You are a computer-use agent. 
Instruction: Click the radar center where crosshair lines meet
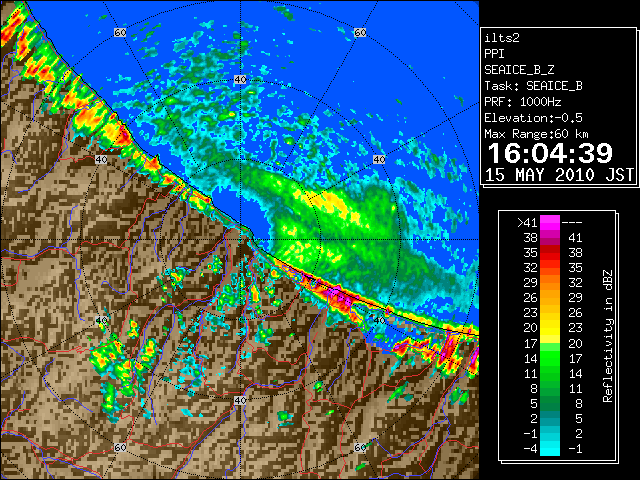tap(240, 240)
